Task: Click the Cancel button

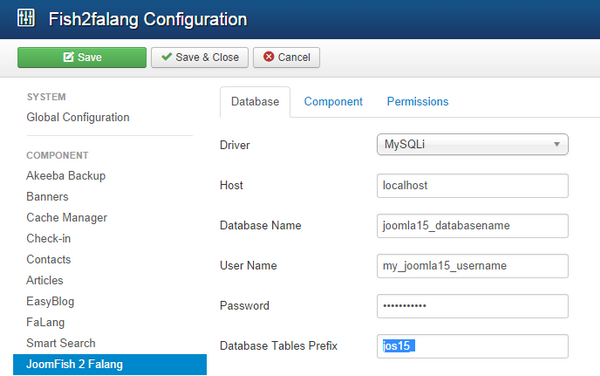Action: pyautogui.click(x=286, y=57)
